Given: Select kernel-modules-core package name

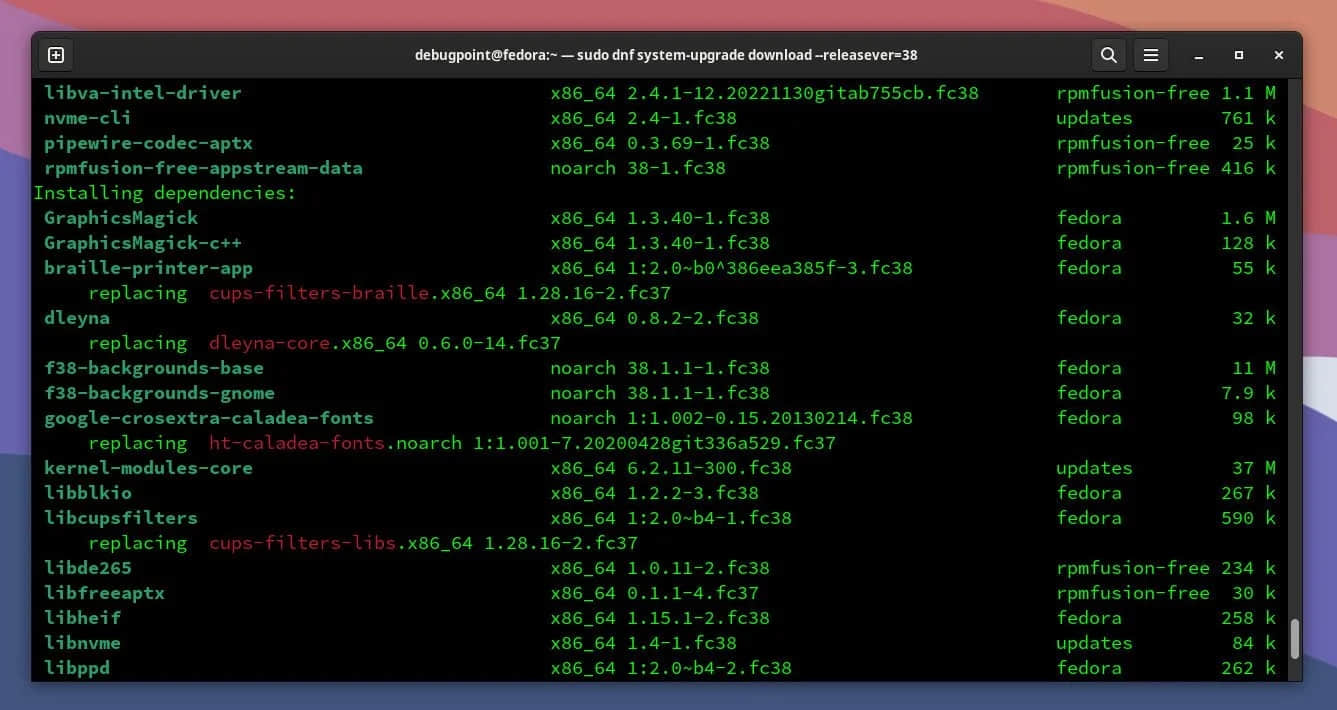Looking at the screenshot, I should point(148,468).
